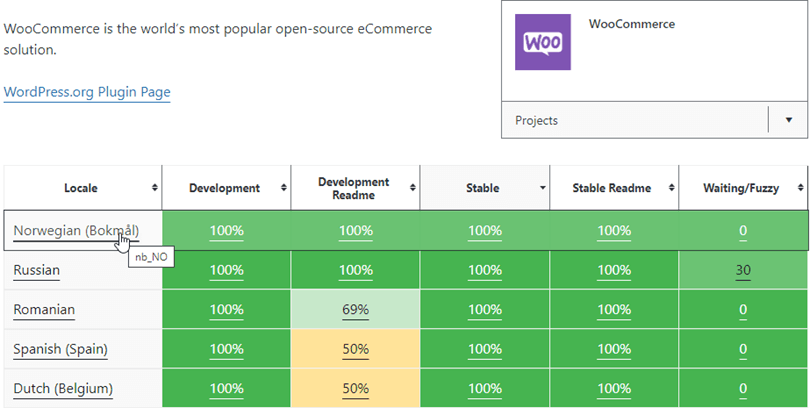Open Norwegian Development Readme 100% link

pos(355,231)
